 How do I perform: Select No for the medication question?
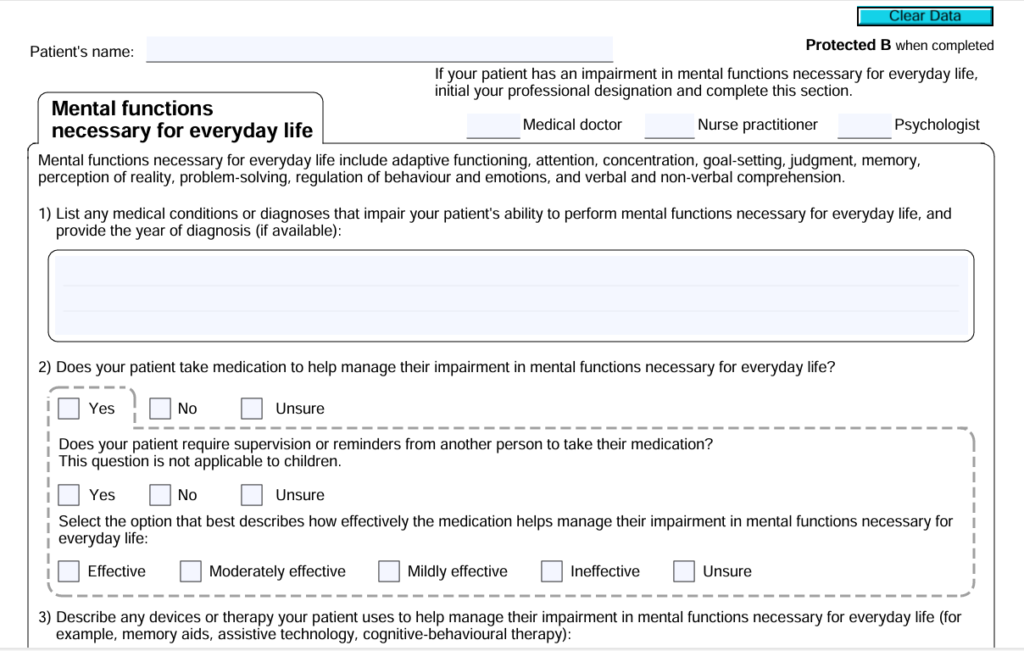(x=159, y=408)
